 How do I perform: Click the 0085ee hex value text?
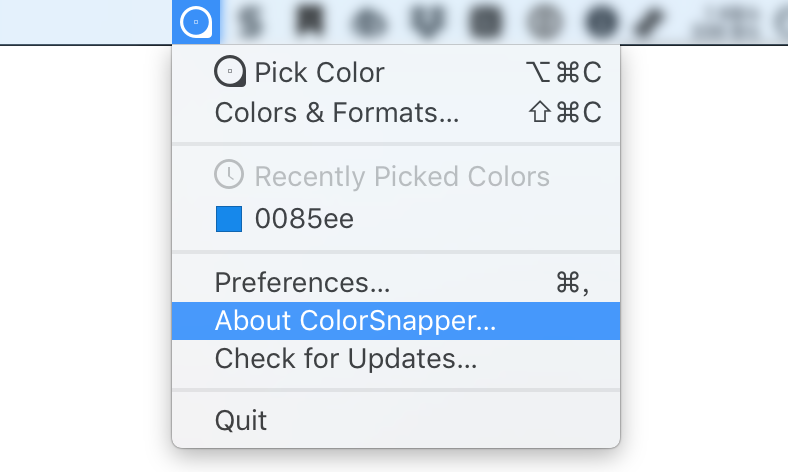point(304,219)
